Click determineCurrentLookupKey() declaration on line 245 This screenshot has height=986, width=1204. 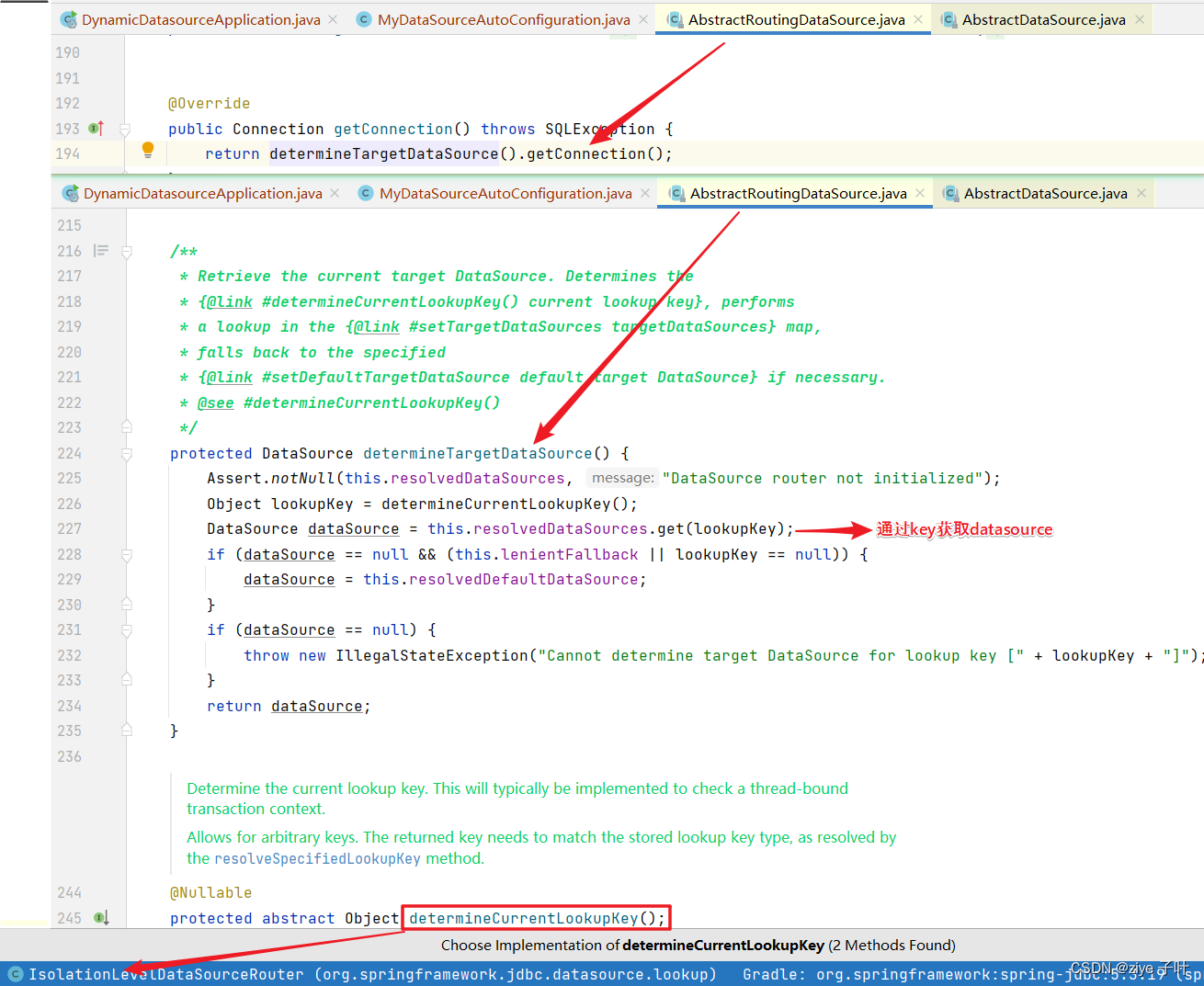point(537,918)
